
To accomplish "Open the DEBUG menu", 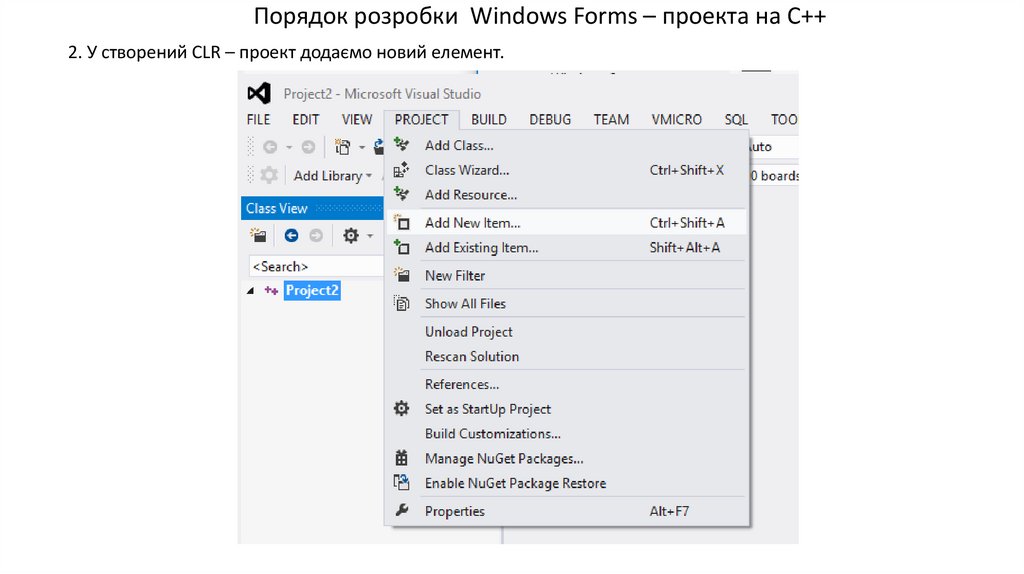I will point(550,120).
